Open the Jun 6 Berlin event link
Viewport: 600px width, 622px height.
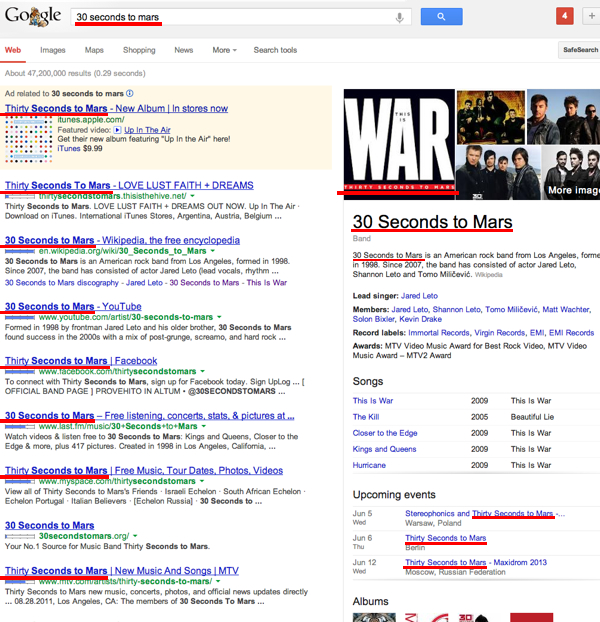click(446, 538)
